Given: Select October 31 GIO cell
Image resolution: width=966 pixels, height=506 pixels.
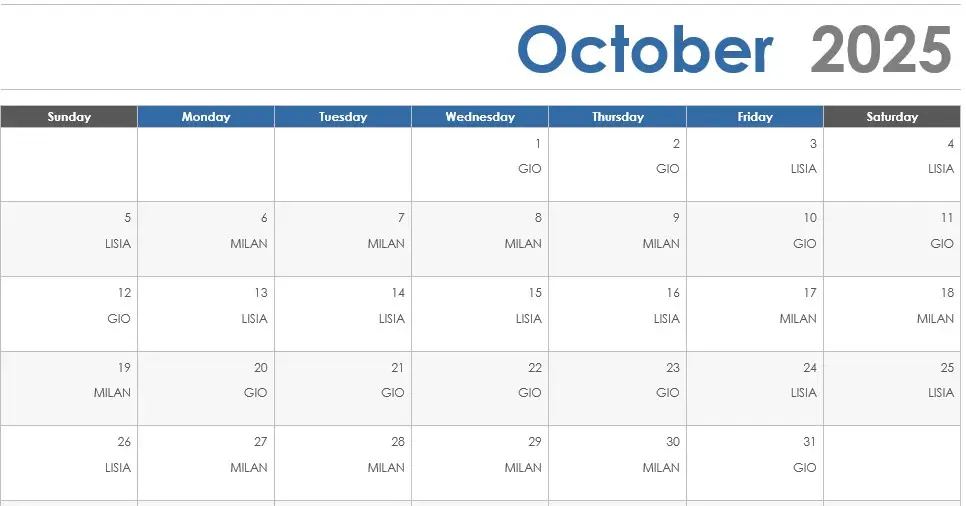Looking at the screenshot, I should 755,463.
